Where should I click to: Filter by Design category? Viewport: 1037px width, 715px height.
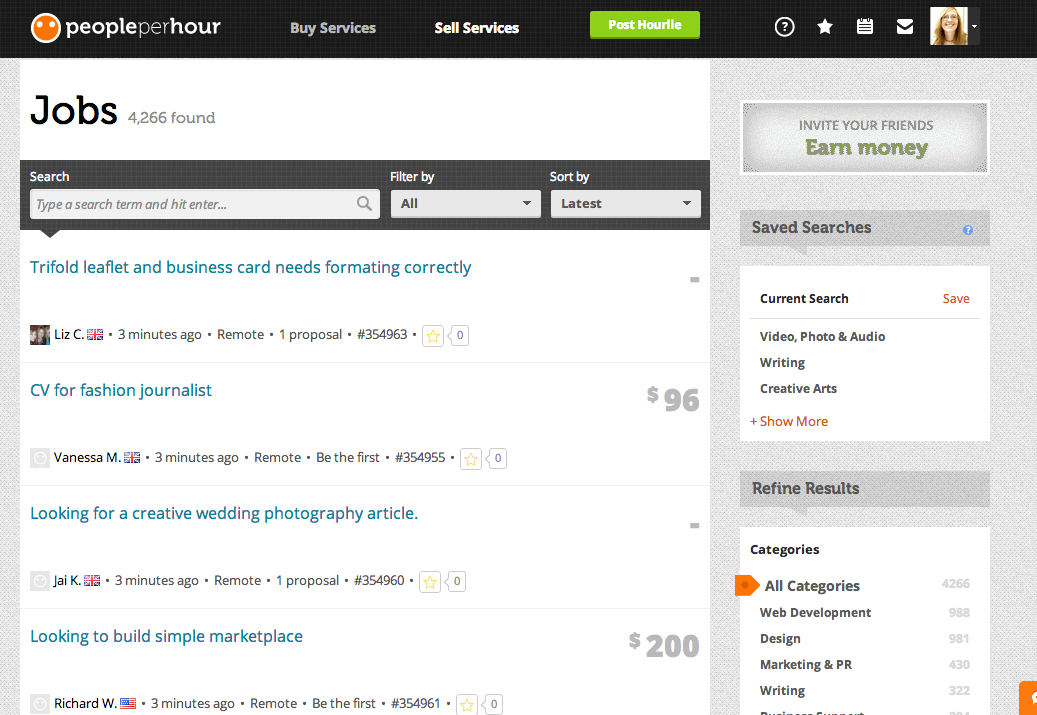click(x=780, y=638)
